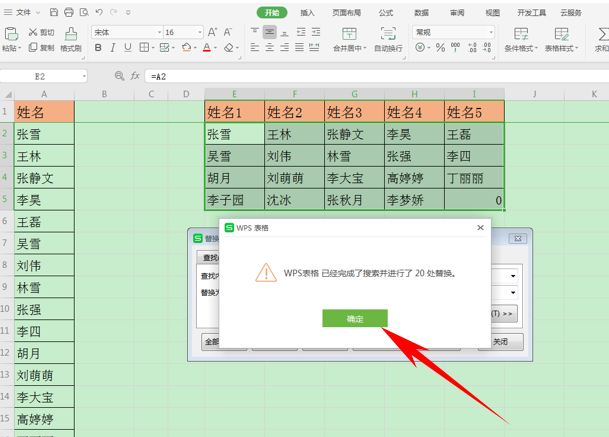Open the number format dropdown
This screenshot has height=437, width=609.
click(491, 32)
